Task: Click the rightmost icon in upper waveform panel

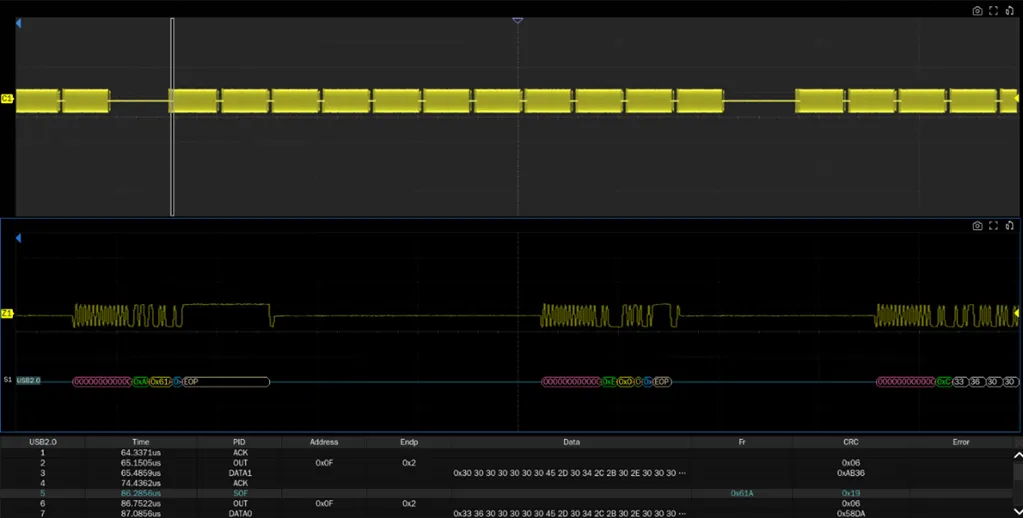Action: (1009, 11)
